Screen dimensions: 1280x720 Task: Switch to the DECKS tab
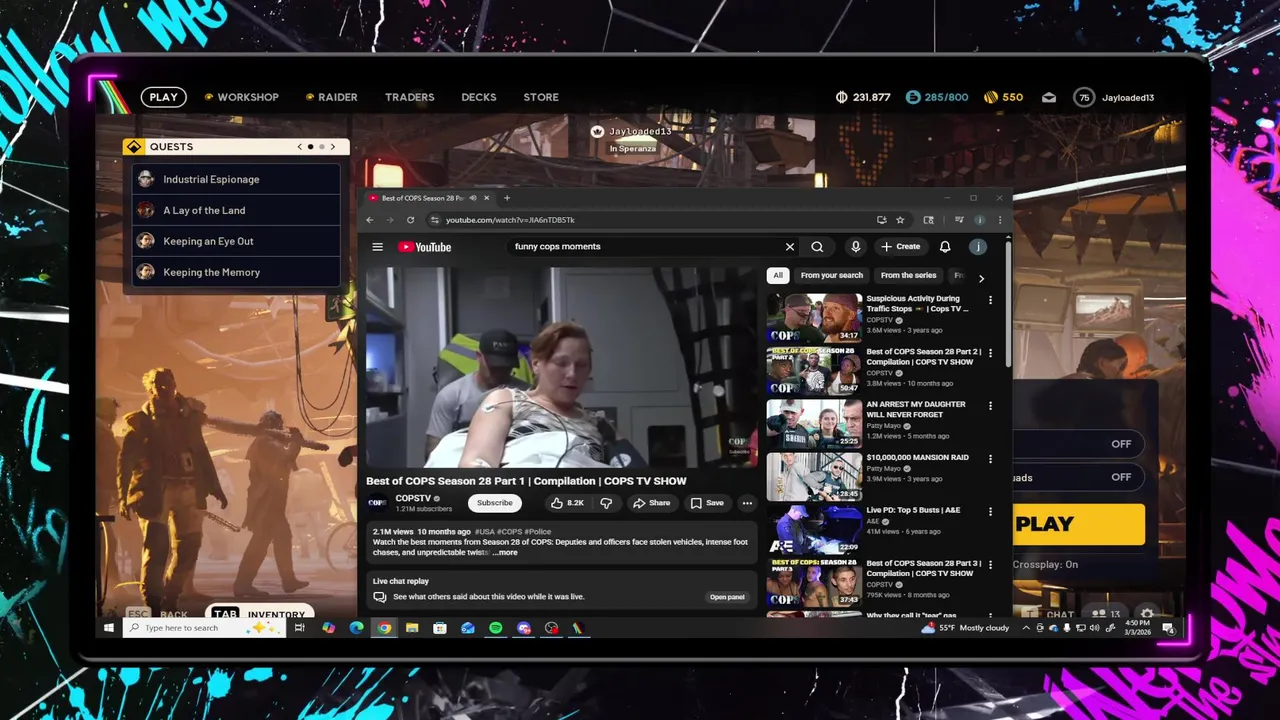click(x=479, y=97)
